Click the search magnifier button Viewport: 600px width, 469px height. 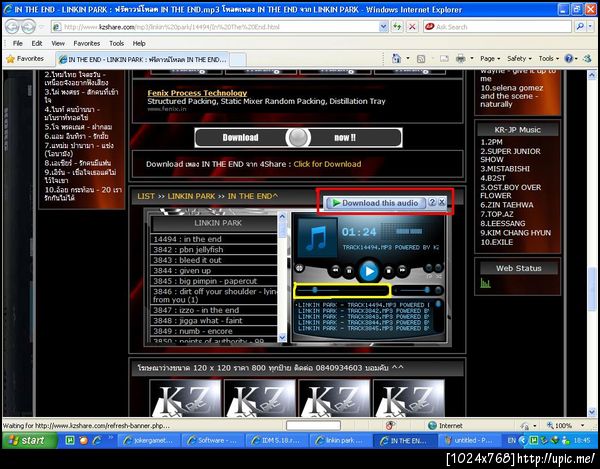coord(580,26)
